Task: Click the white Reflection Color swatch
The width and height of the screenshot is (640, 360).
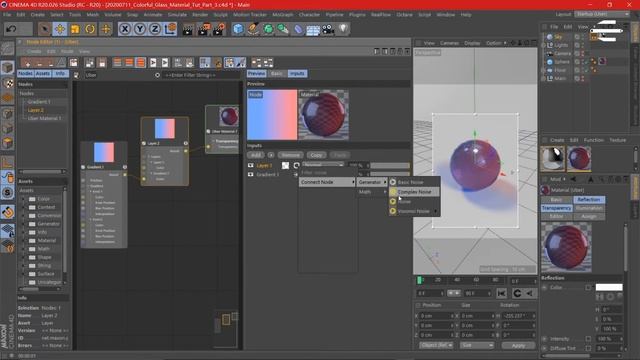Action: [609, 287]
